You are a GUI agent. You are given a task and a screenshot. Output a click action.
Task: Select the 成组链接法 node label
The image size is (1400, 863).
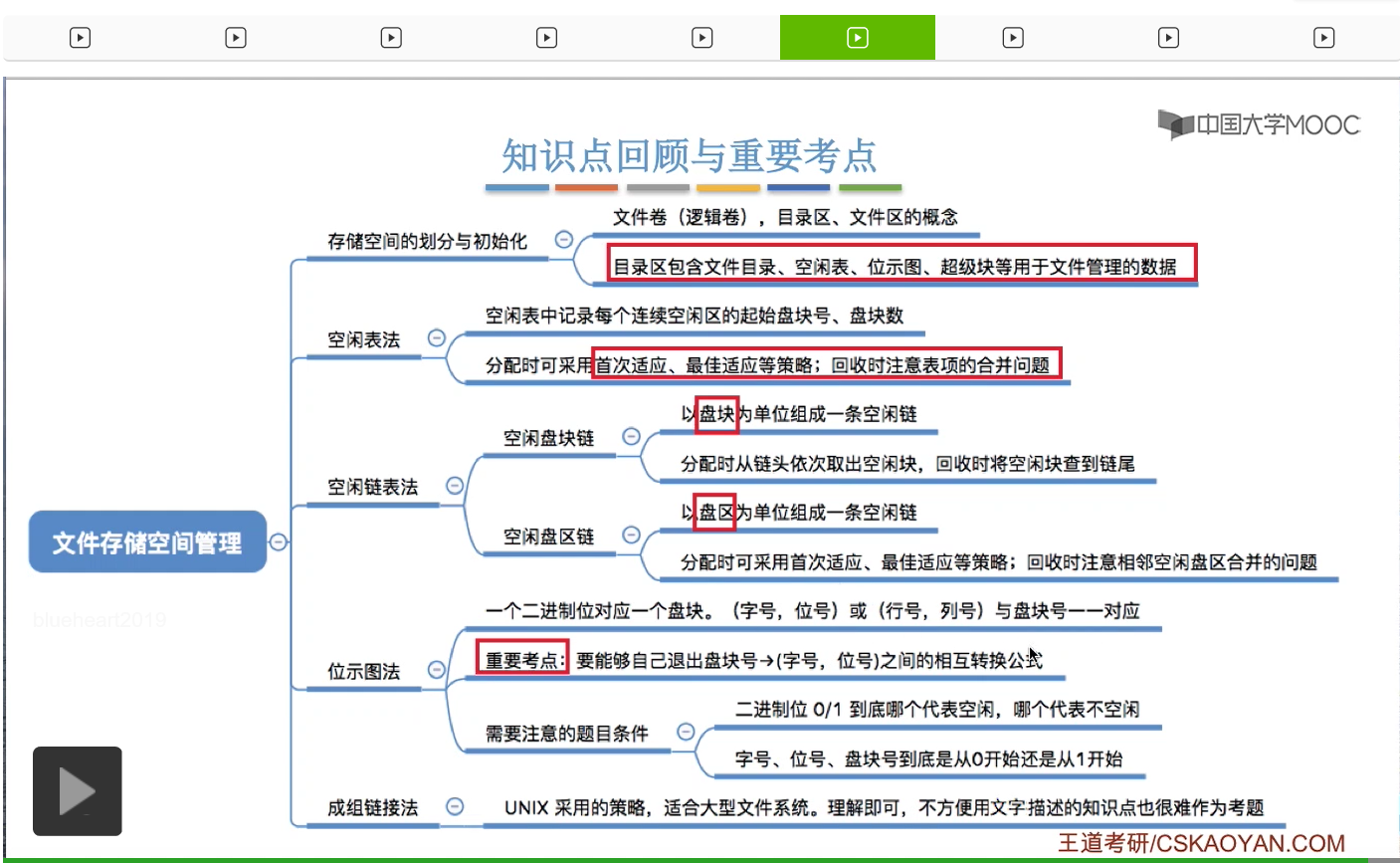coord(373,807)
